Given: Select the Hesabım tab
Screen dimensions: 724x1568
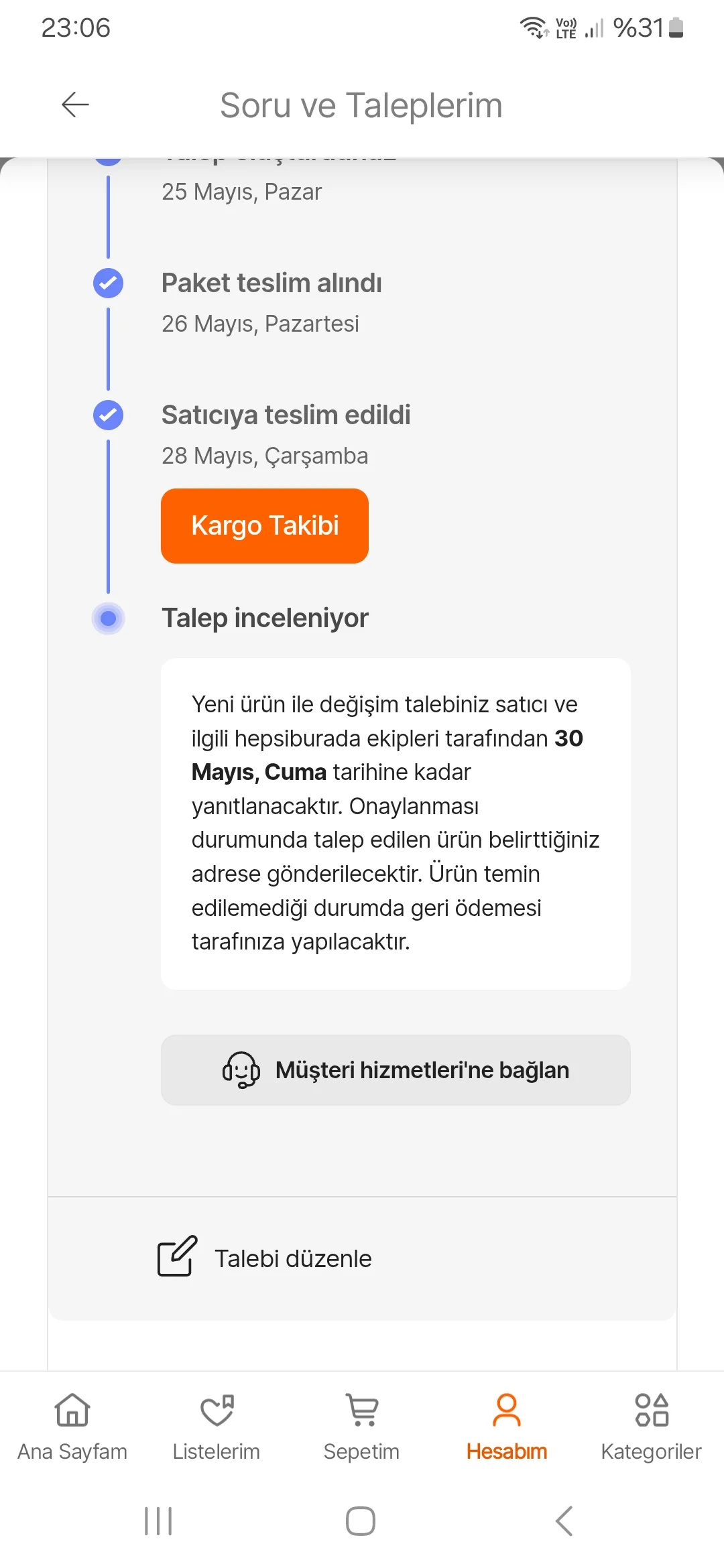Looking at the screenshot, I should point(507,1426).
